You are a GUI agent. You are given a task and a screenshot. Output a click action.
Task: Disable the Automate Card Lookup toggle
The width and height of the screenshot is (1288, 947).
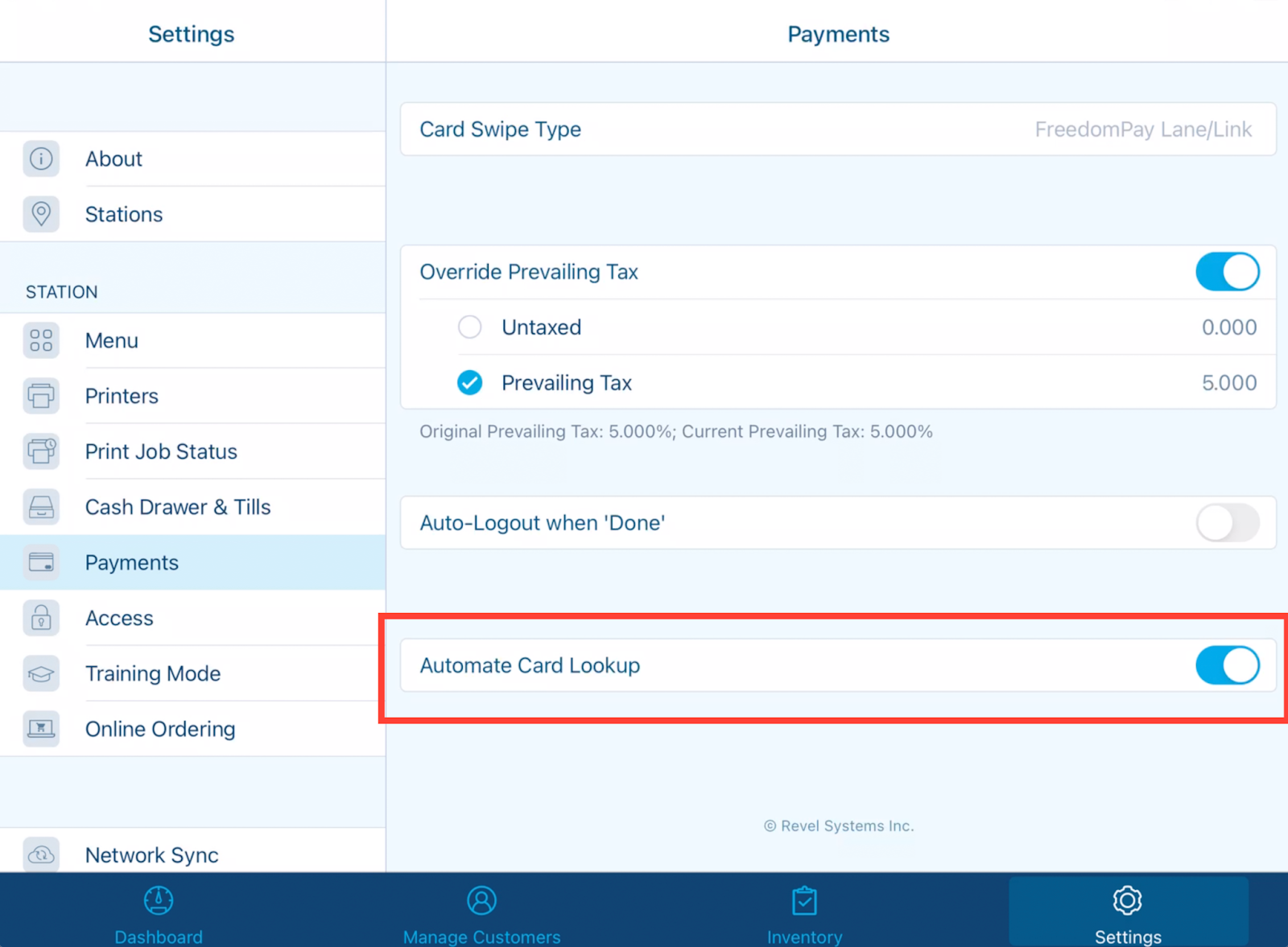click(x=1227, y=665)
